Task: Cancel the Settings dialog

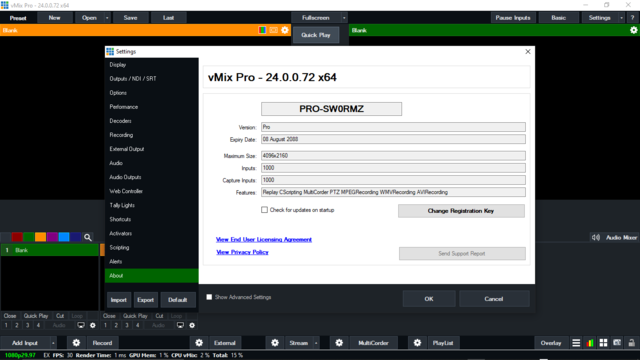Action: click(494, 299)
